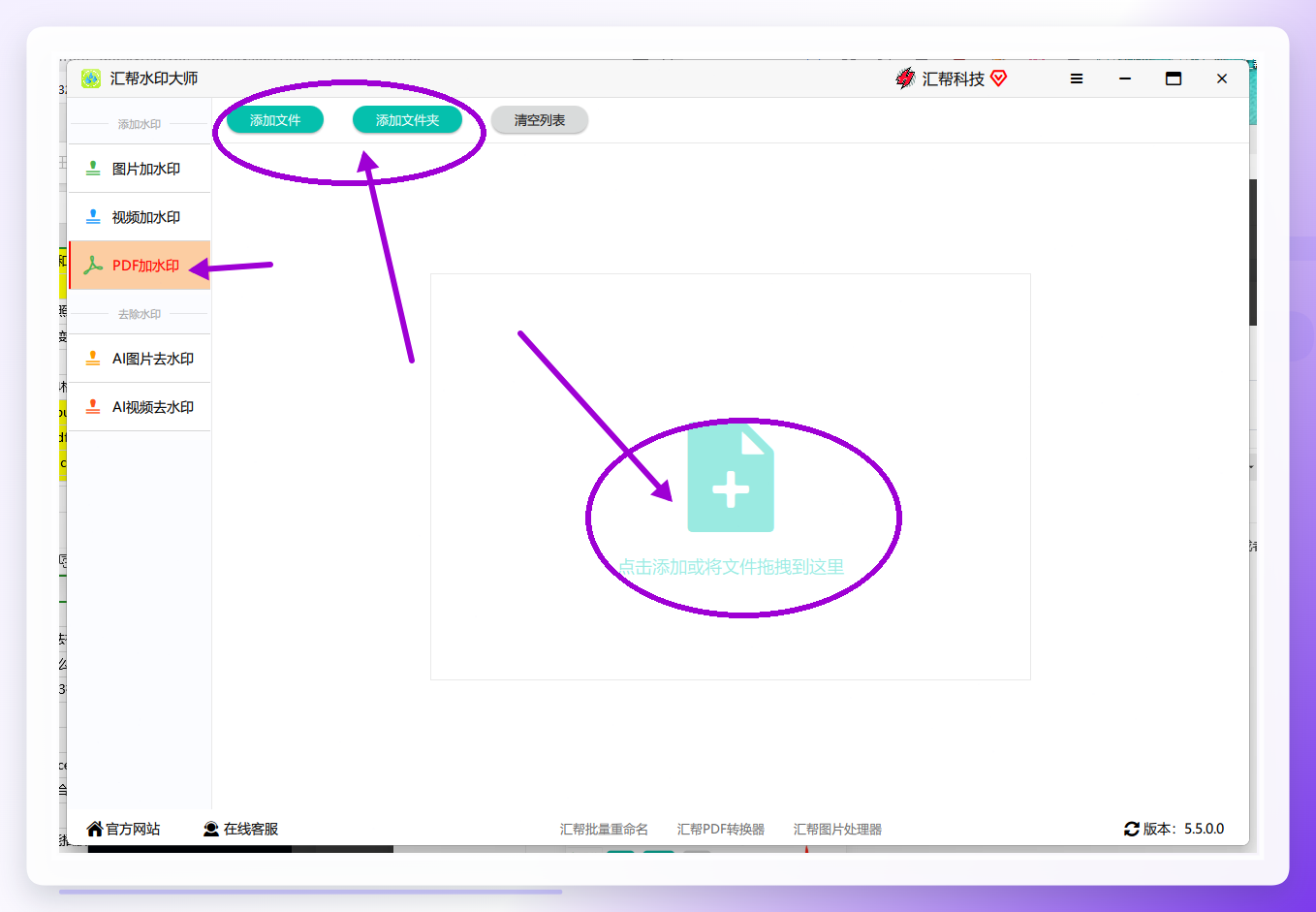The image size is (1316, 912).
Task: Click the home icon beside 官方网站
Action: click(x=95, y=829)
